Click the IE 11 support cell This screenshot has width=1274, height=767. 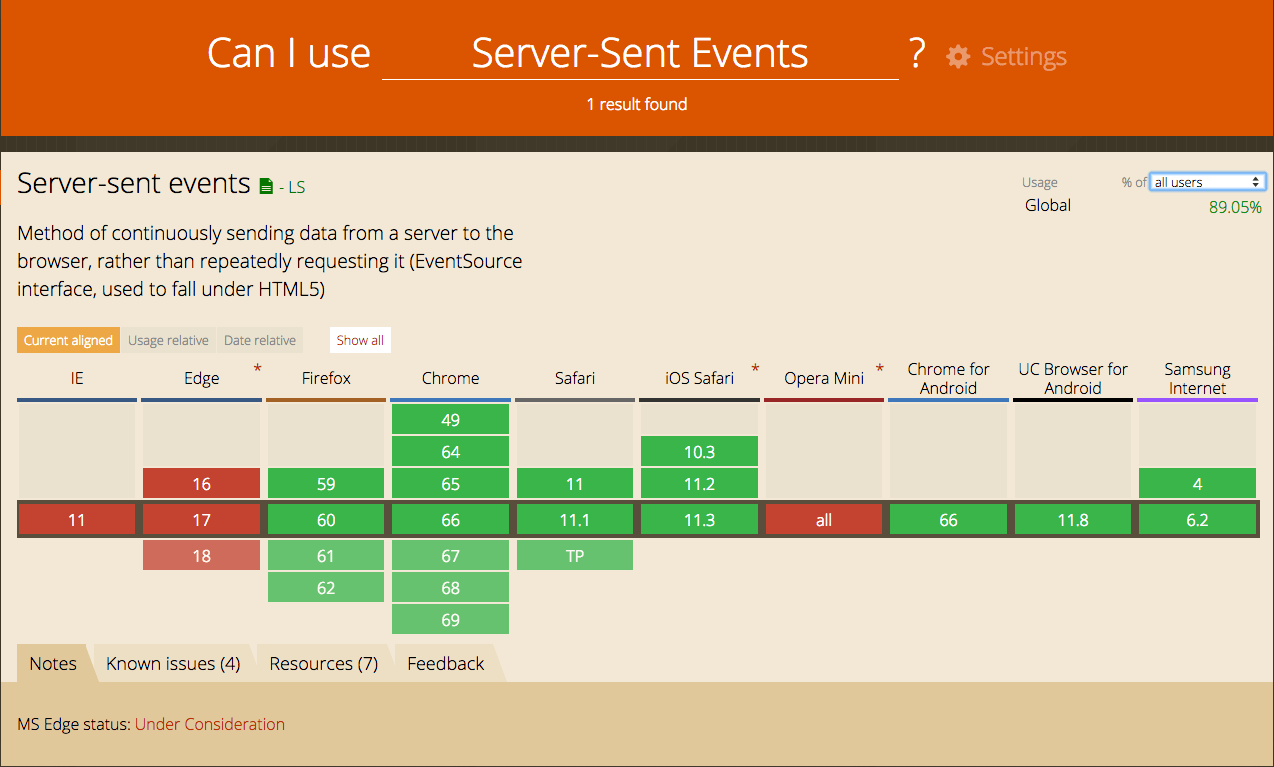77,520
